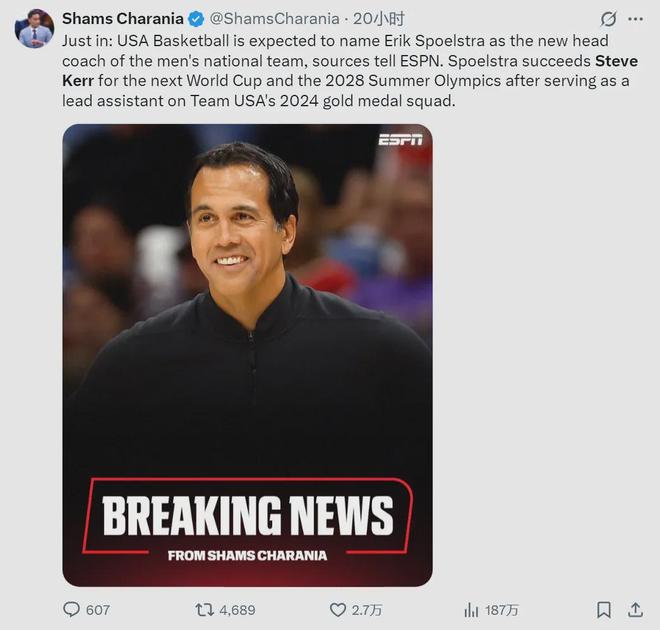
Task: Open the three-dot more options menu
Action: pyautogui.click(x=636, y=19)
